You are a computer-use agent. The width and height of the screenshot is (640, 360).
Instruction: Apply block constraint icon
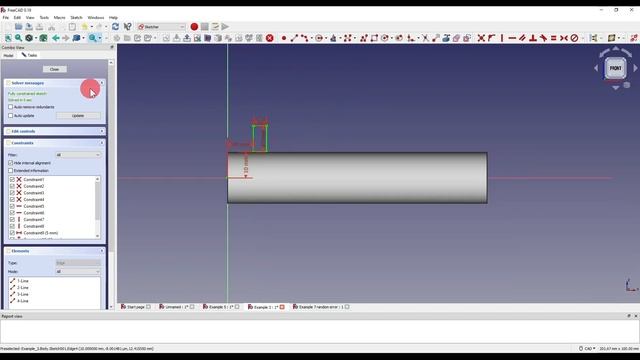[574, 38]
